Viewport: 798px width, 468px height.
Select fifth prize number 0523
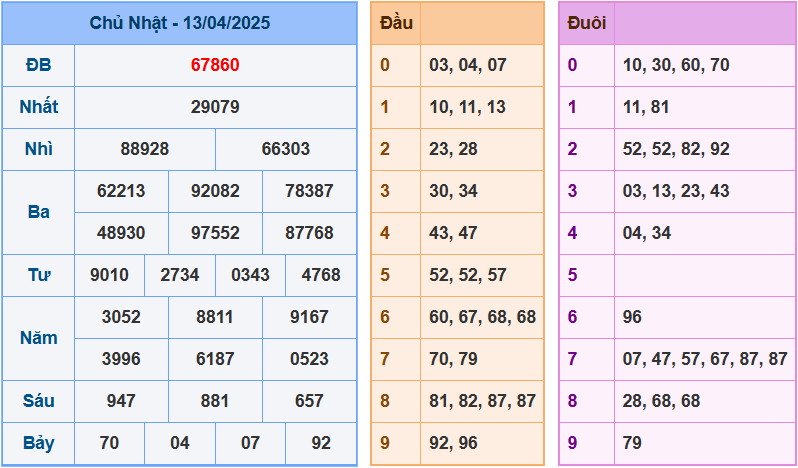309,359
